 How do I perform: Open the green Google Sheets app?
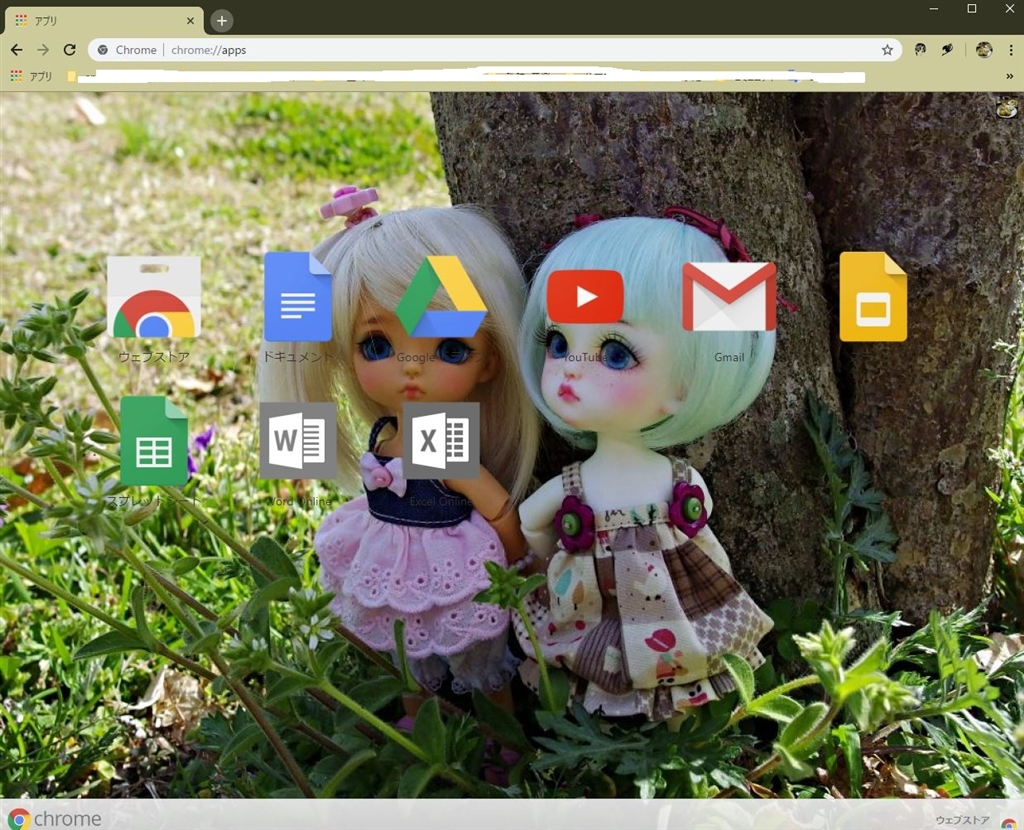tap(154, 441)
